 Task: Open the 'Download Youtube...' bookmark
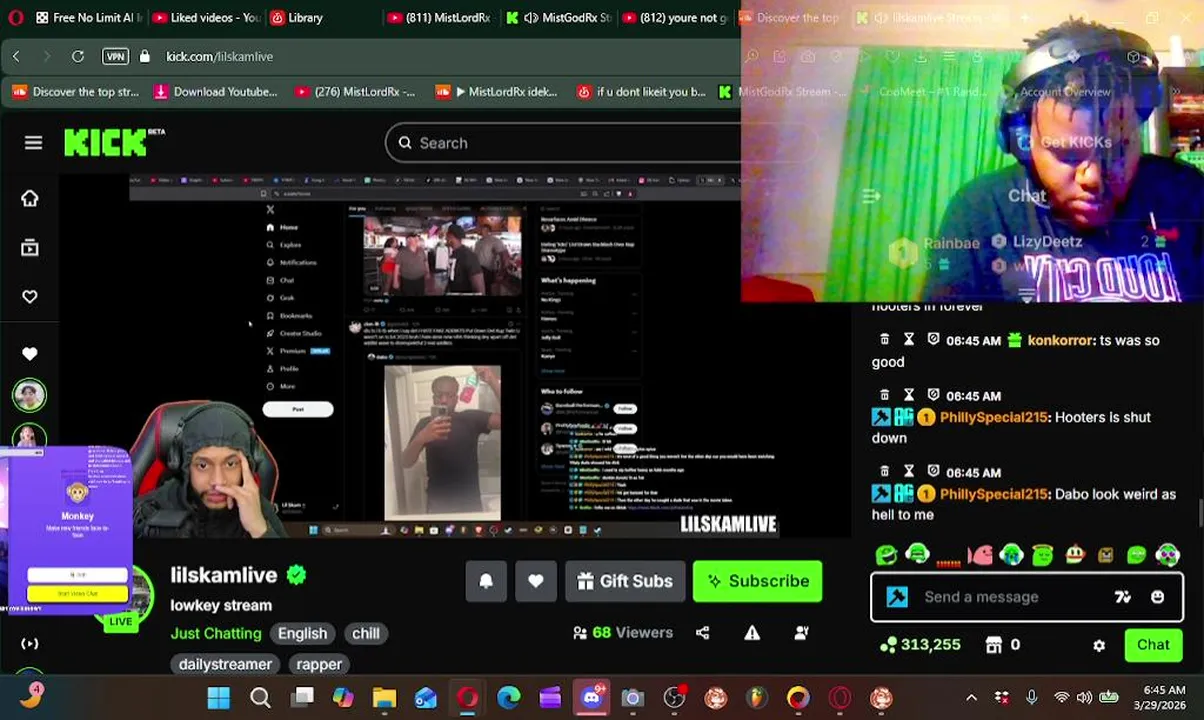click(x=214, y=92)
